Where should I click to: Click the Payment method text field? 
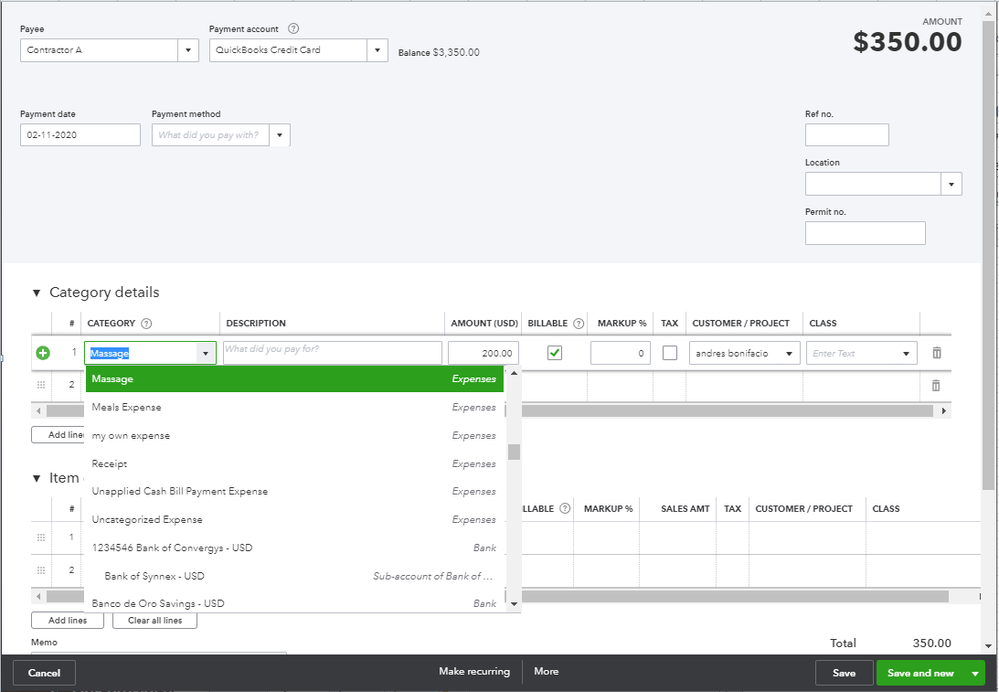click(210, 135)
